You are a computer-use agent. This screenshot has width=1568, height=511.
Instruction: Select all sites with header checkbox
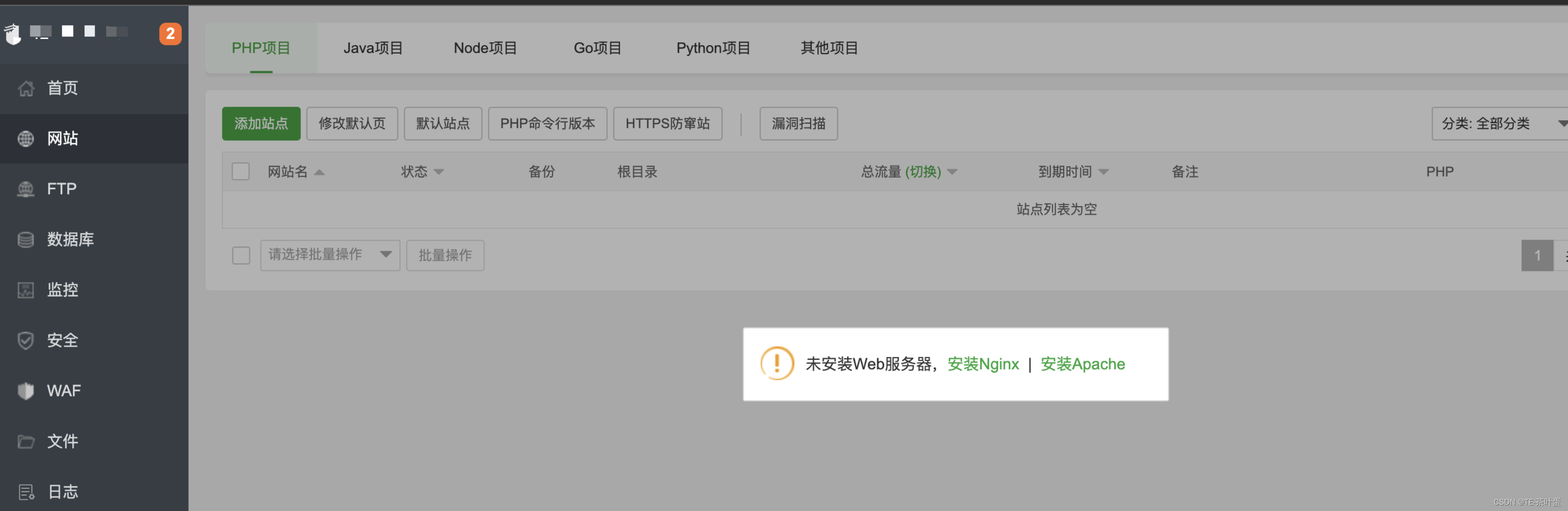pos(241,171)
